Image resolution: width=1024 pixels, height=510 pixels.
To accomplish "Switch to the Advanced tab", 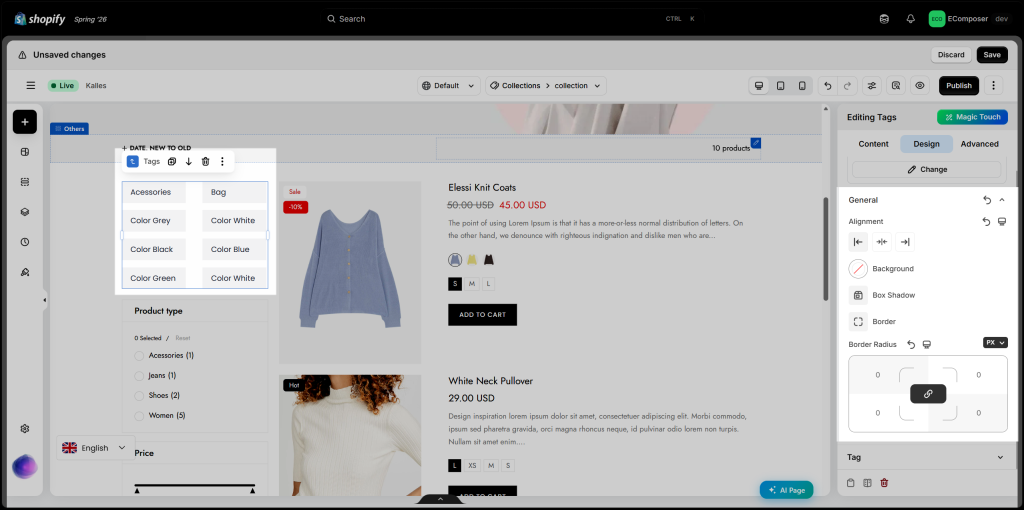I will coord(979,144).
